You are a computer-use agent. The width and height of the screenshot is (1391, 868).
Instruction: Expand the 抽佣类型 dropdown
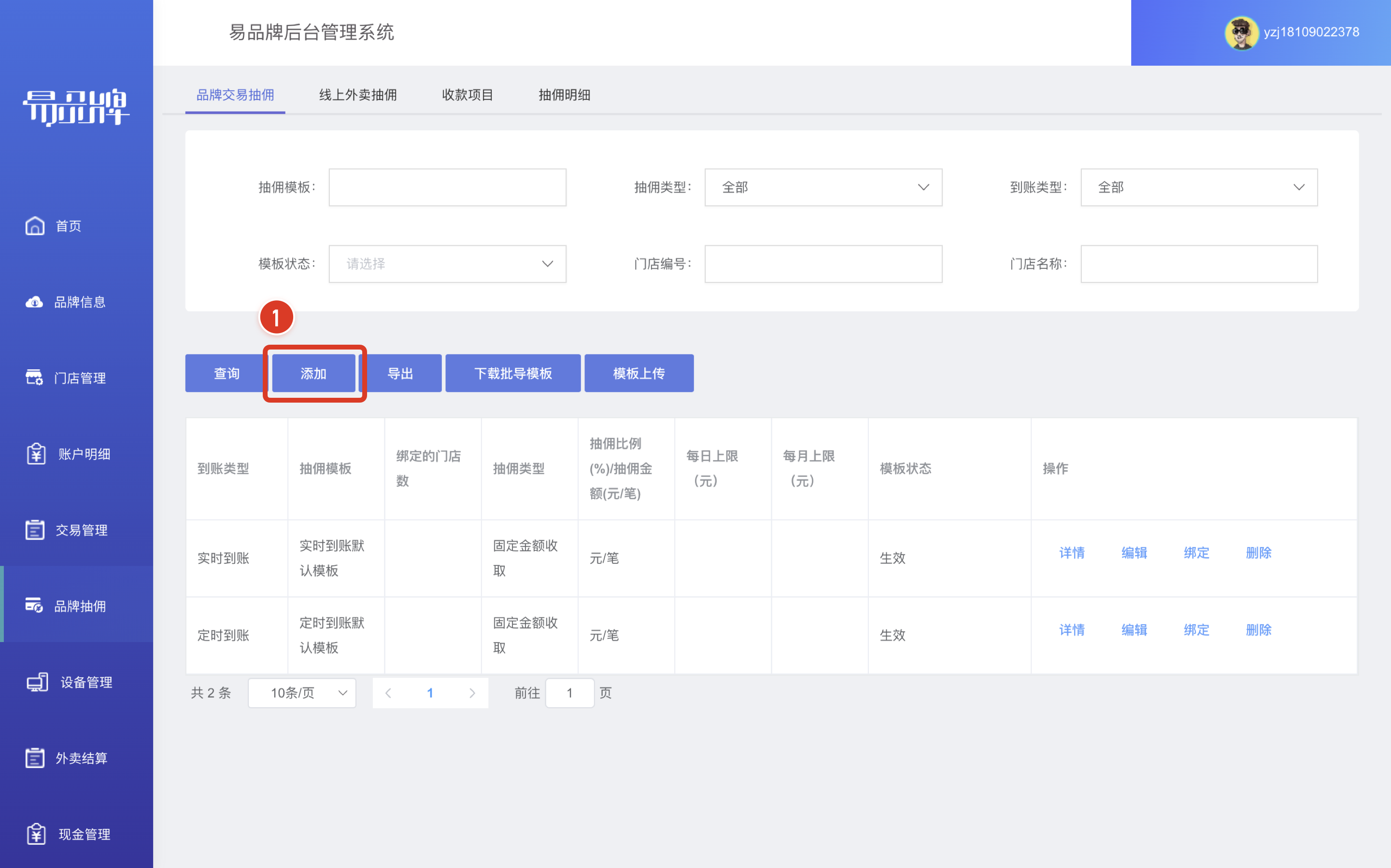[x=823, y=187]
